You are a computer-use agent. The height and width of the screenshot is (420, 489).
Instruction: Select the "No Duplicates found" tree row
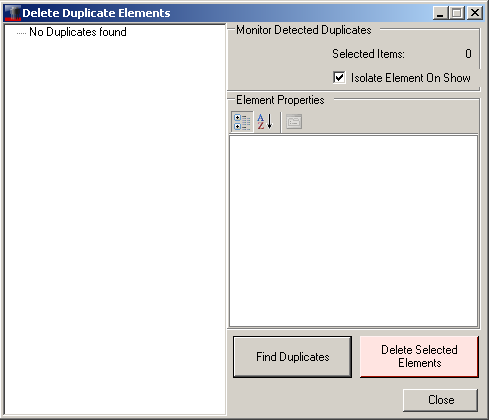coord(78,32)
